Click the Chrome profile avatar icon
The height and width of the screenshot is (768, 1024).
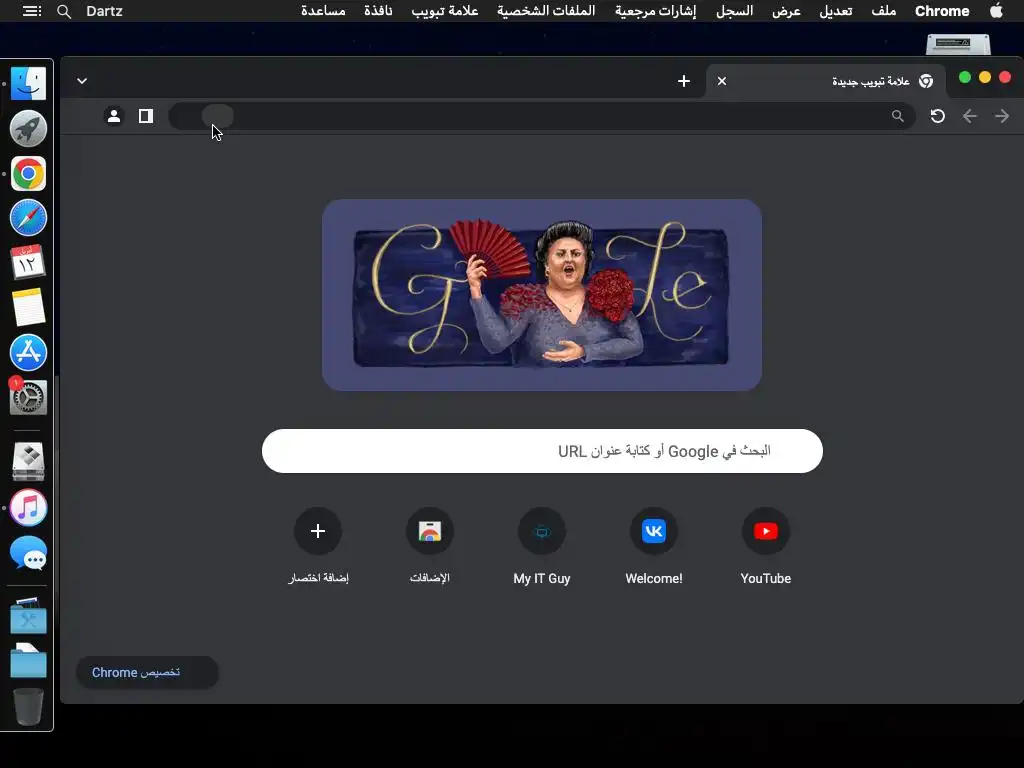(x=114, y=116)
